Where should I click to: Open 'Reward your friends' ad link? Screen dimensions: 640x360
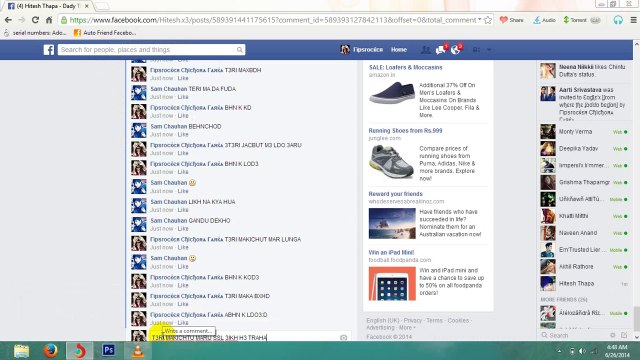[396, 194]
